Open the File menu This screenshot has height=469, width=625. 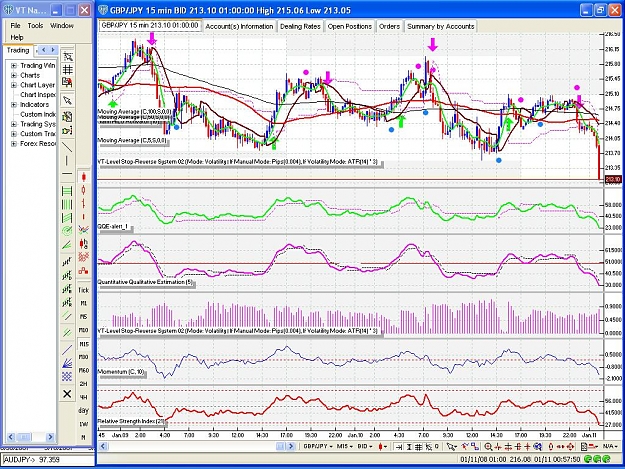[x=16, y=26]
